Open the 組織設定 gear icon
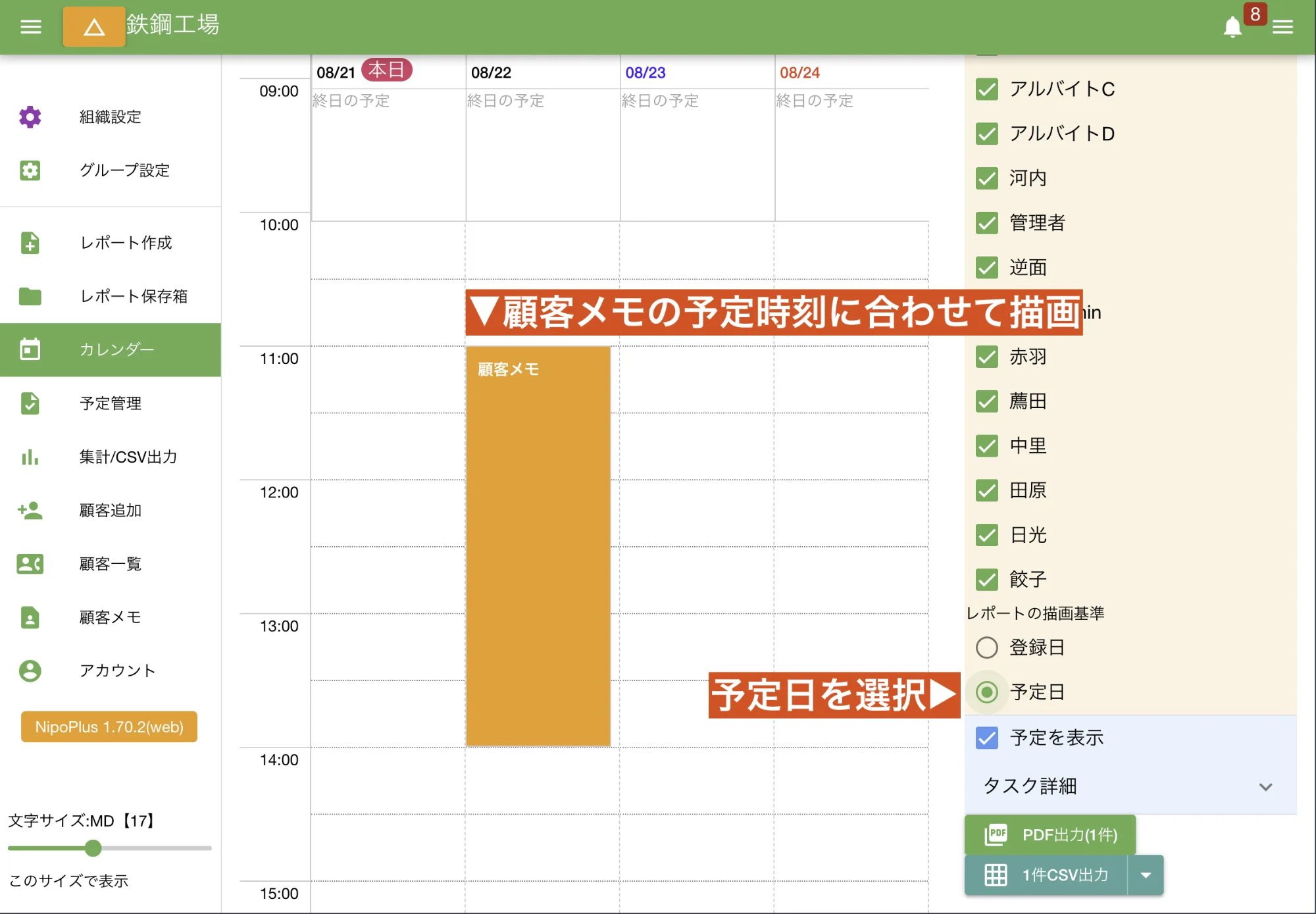The height and width of the screenshot is (914, 1316). pos(30,116)
